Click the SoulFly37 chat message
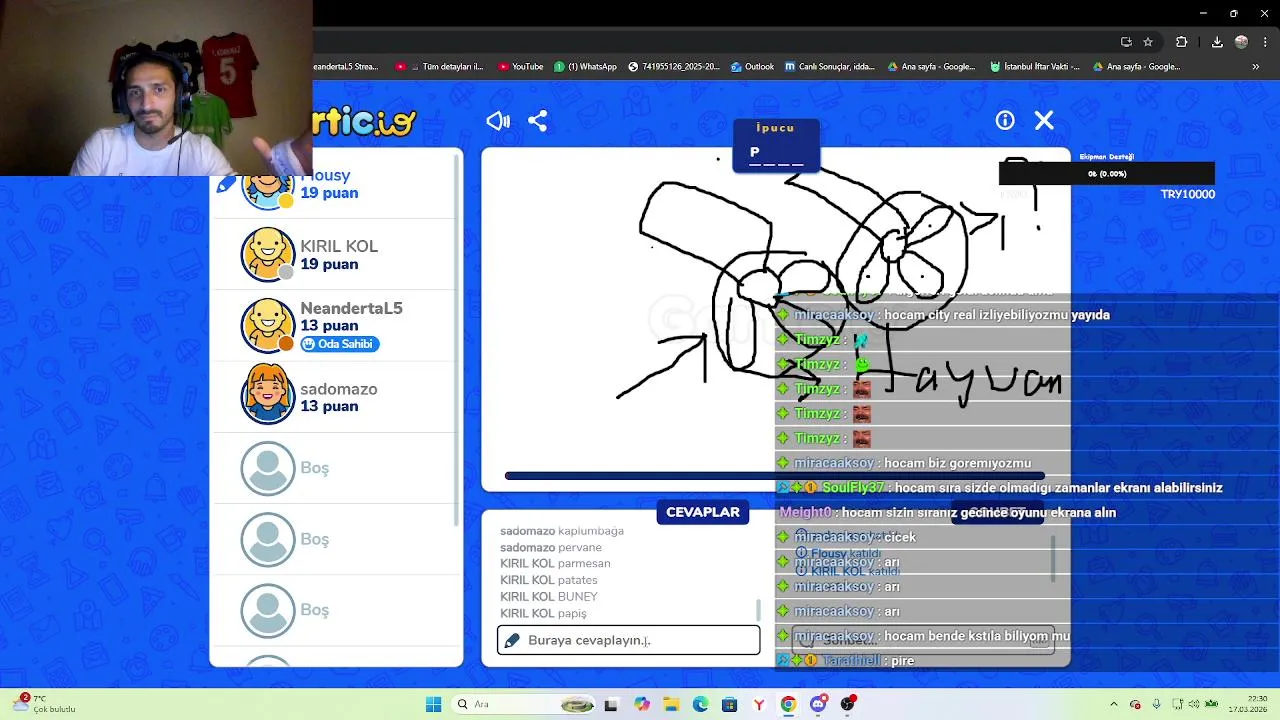The width and height of the screenshot is (1280, 720). click(1000, 488)
